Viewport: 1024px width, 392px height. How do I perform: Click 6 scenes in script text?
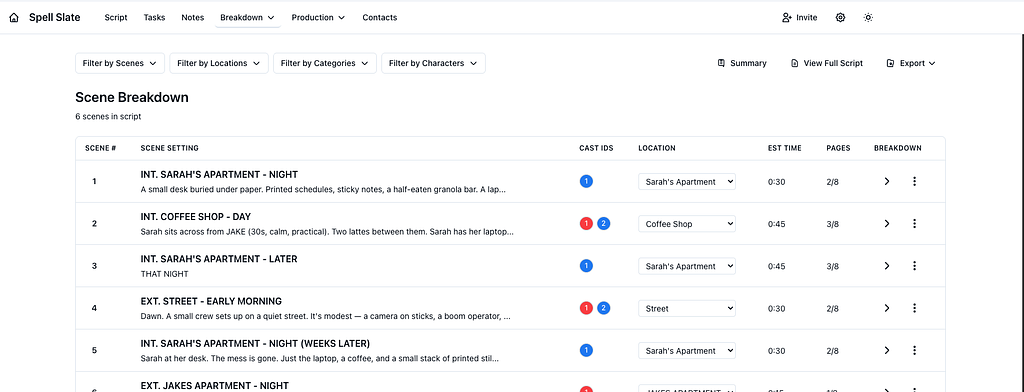(108, 116)
